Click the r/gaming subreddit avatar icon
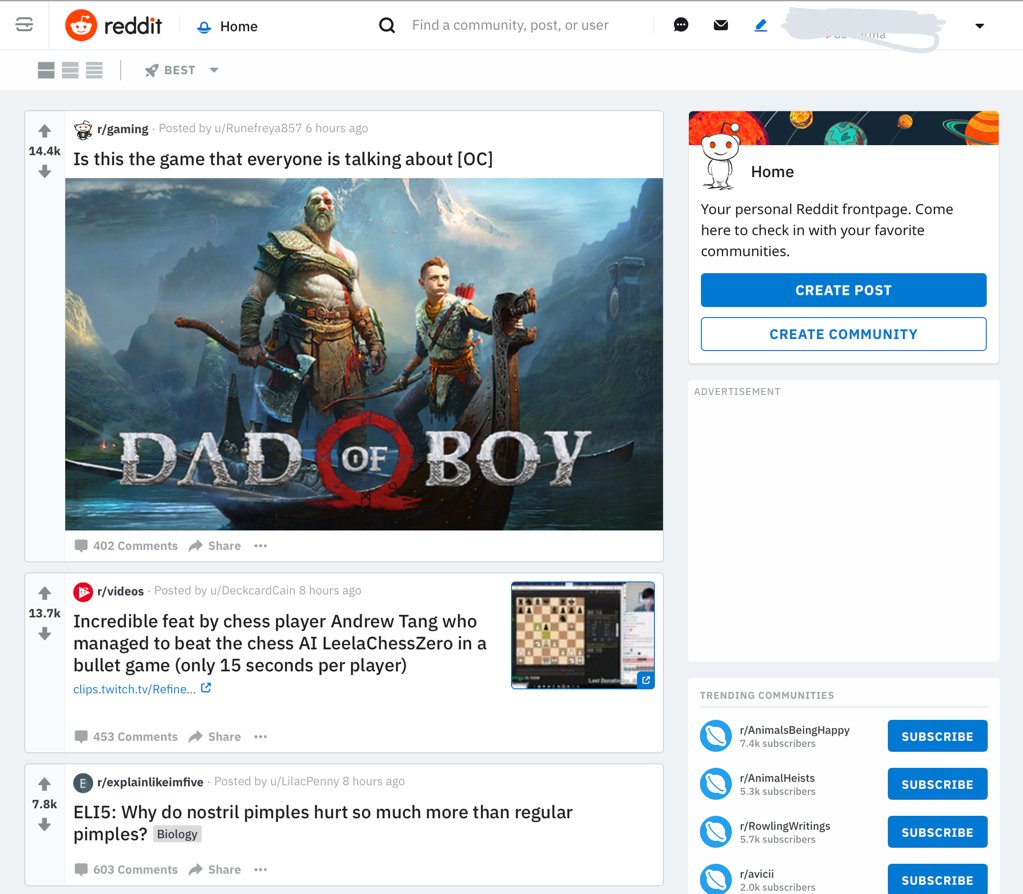The height and width of the screenshot is (894, 1023). click(x=83, y=129)
